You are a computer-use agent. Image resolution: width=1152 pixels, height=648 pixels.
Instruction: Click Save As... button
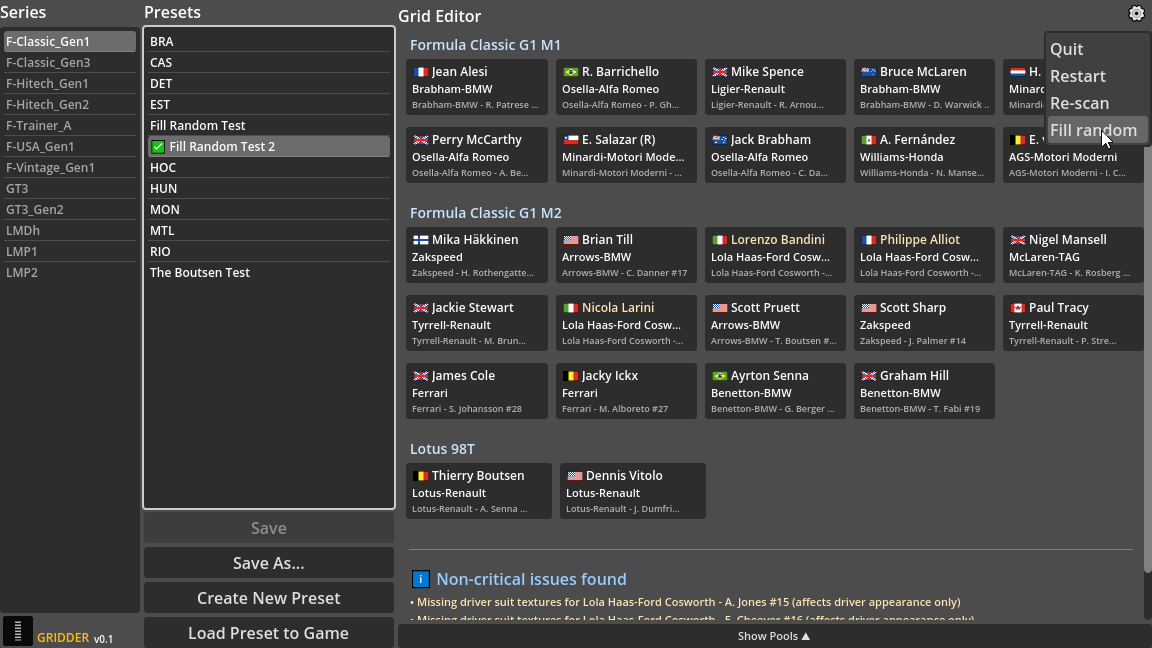(269, 564)
